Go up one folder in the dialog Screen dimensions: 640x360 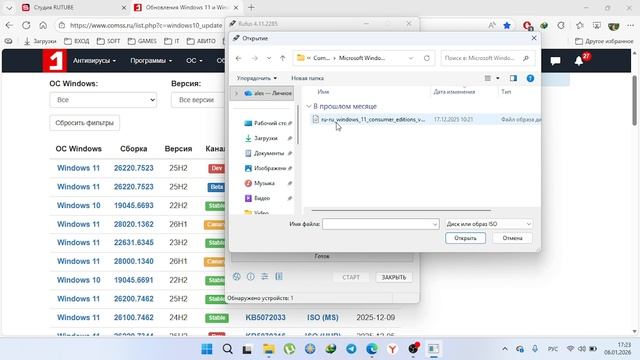point(282,58)
